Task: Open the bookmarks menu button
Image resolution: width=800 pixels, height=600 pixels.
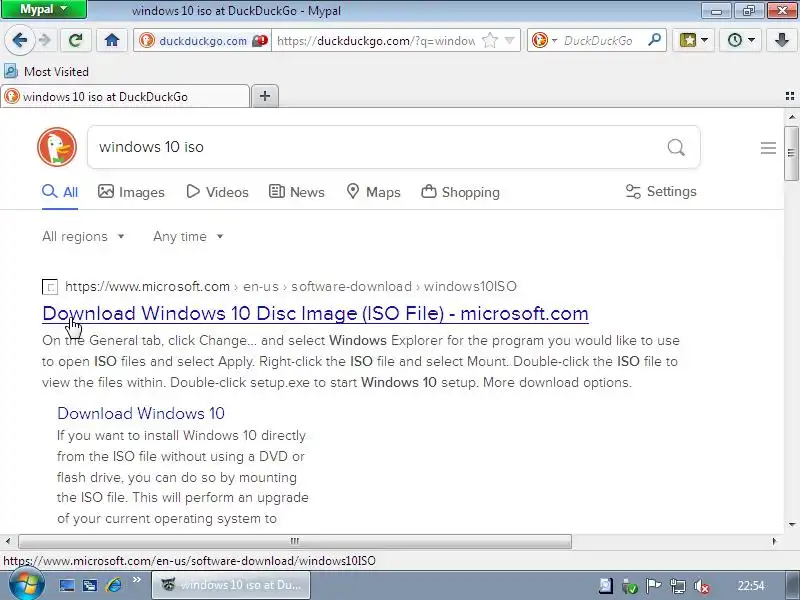Action: coord(693,40)
